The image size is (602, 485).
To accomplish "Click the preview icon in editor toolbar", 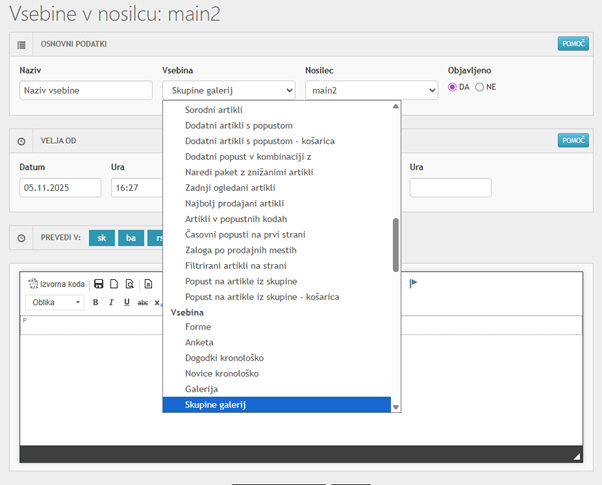I will (x=130, y=284).
